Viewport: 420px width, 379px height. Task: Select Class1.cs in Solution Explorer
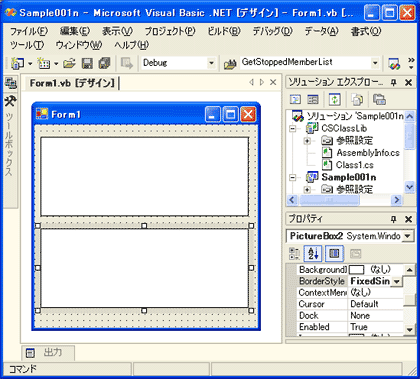(354, 165)
